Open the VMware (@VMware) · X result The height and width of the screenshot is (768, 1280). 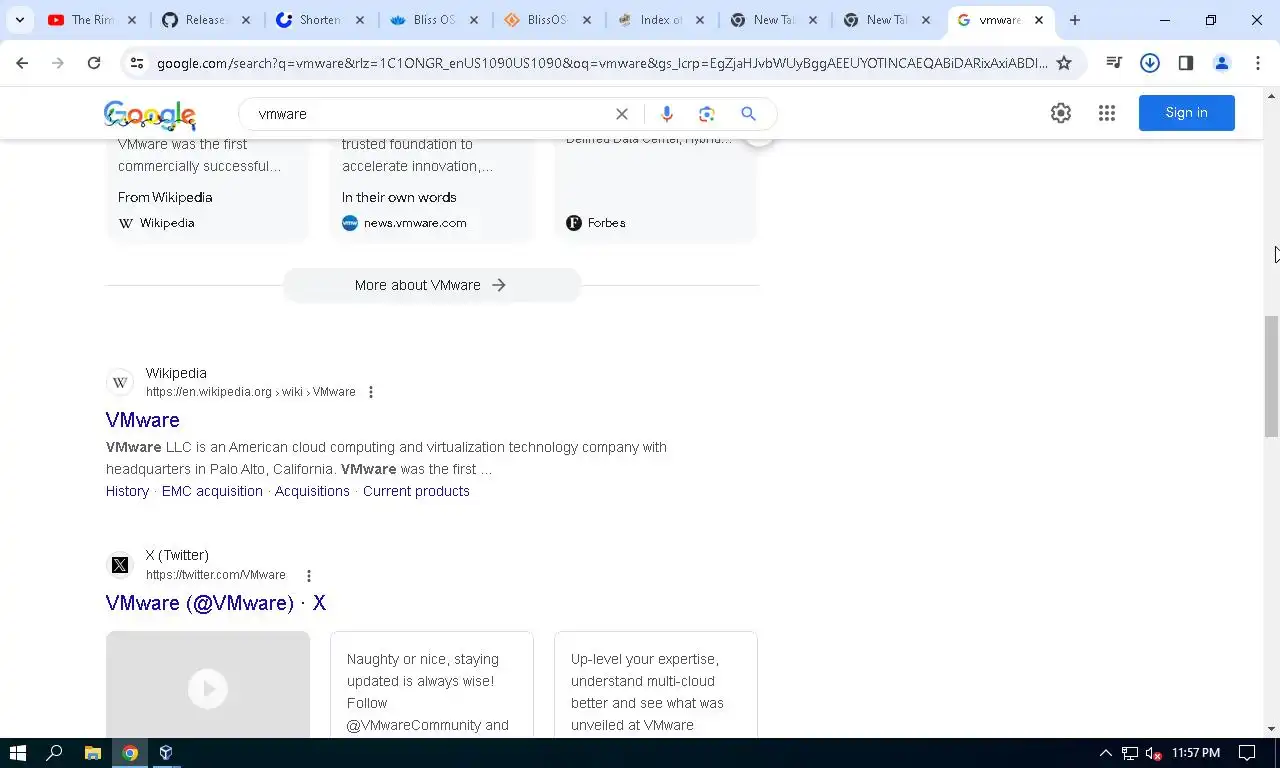point(216,603)
